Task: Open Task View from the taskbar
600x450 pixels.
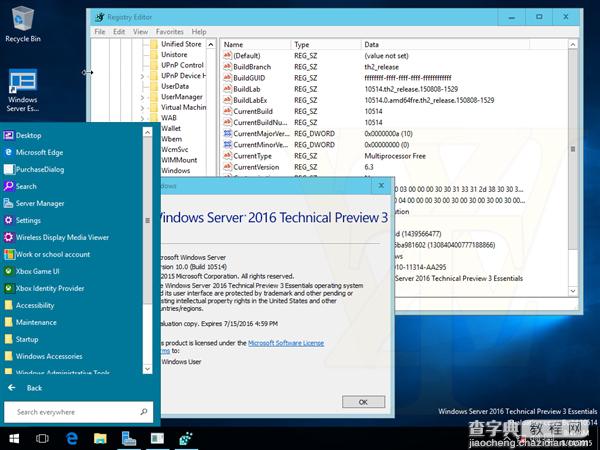Action: tap(42, 439)
